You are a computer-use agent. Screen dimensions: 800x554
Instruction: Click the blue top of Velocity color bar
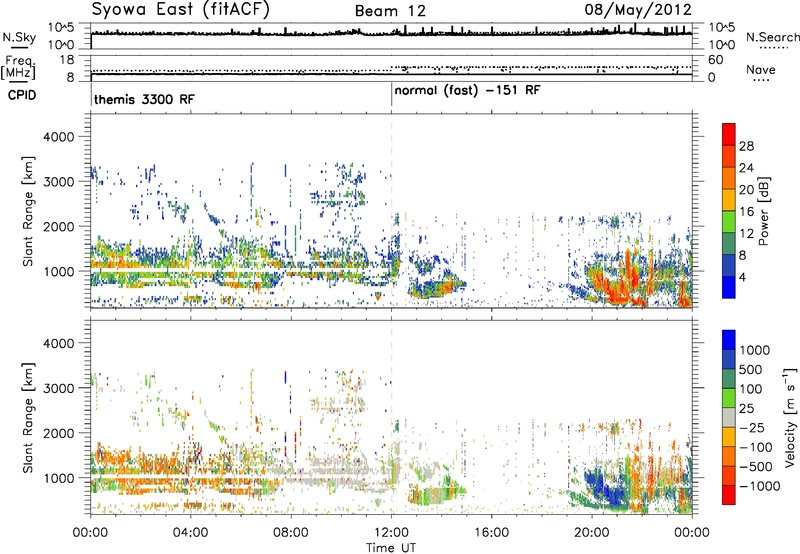[729, 340]
